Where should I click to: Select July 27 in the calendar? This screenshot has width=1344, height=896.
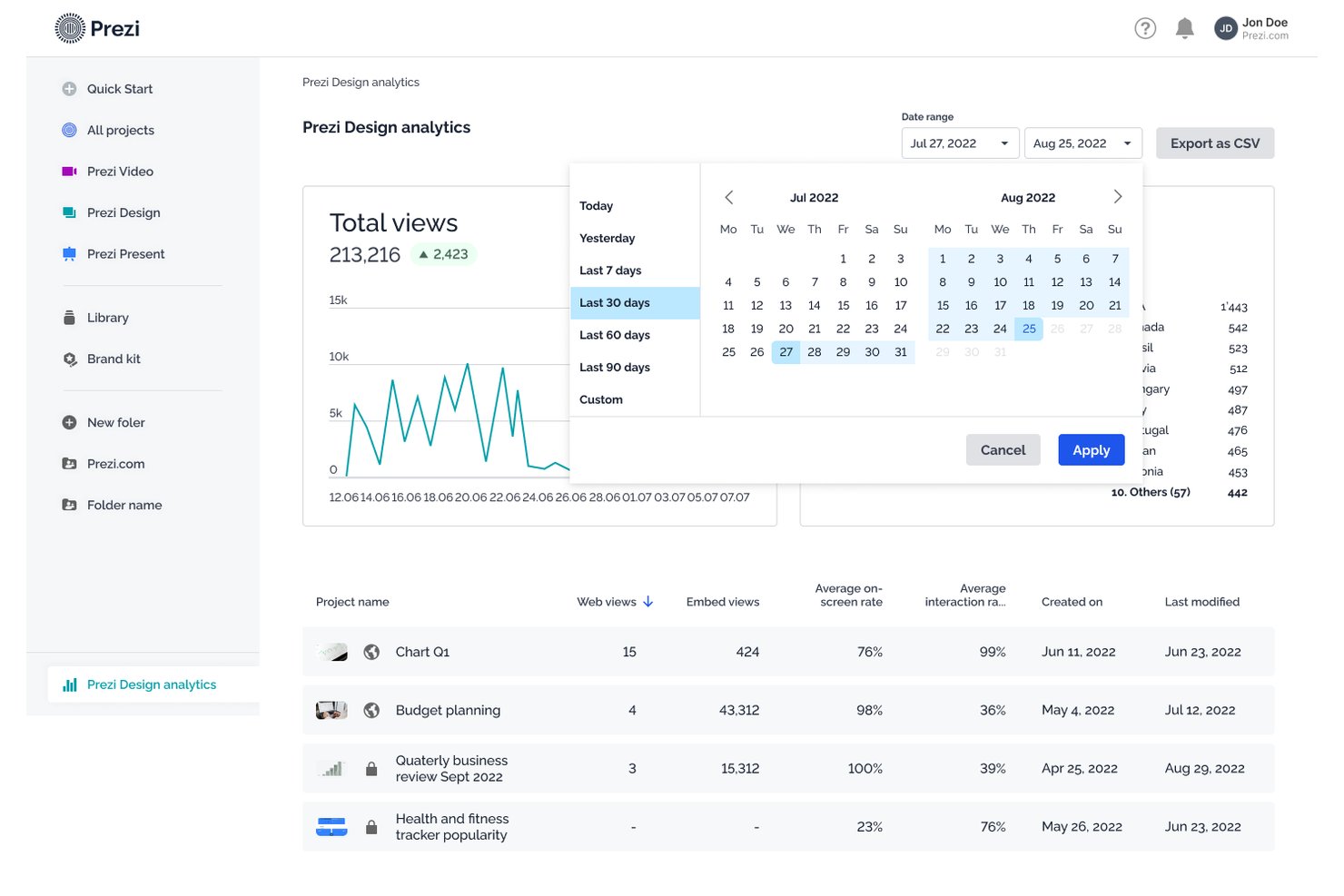coord(786,352)
